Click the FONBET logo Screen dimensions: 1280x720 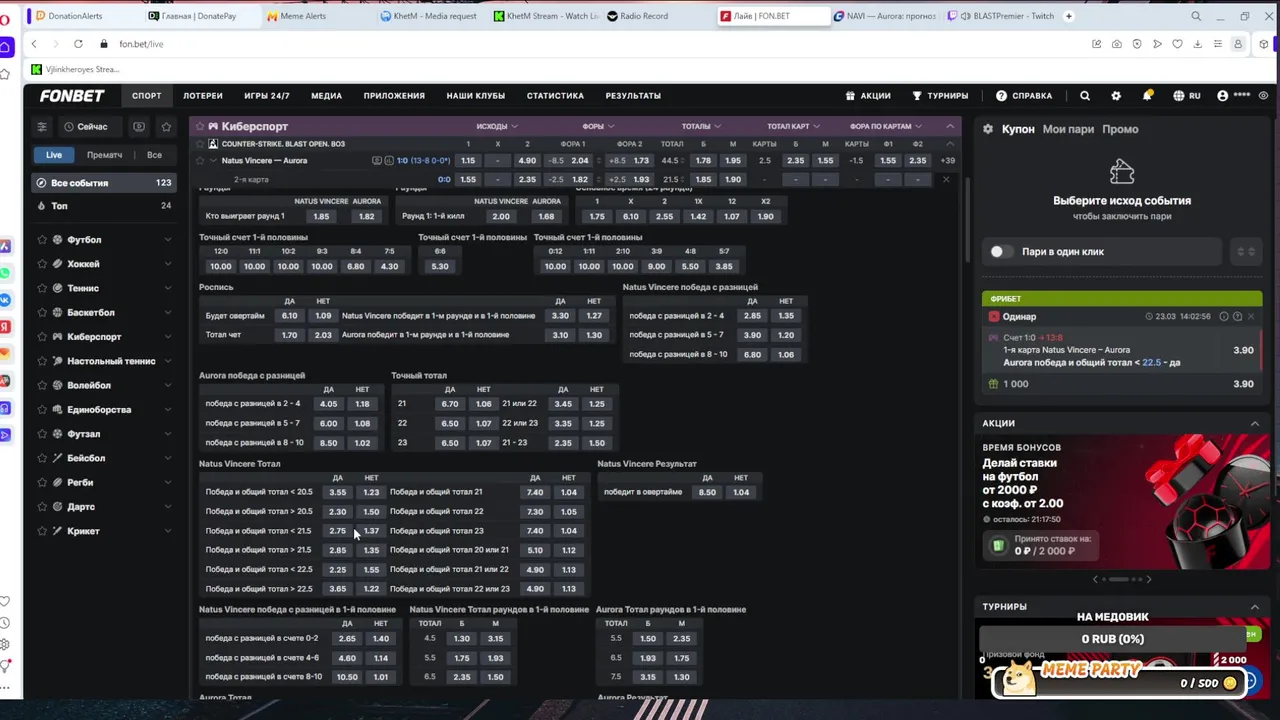click(72, 96)
